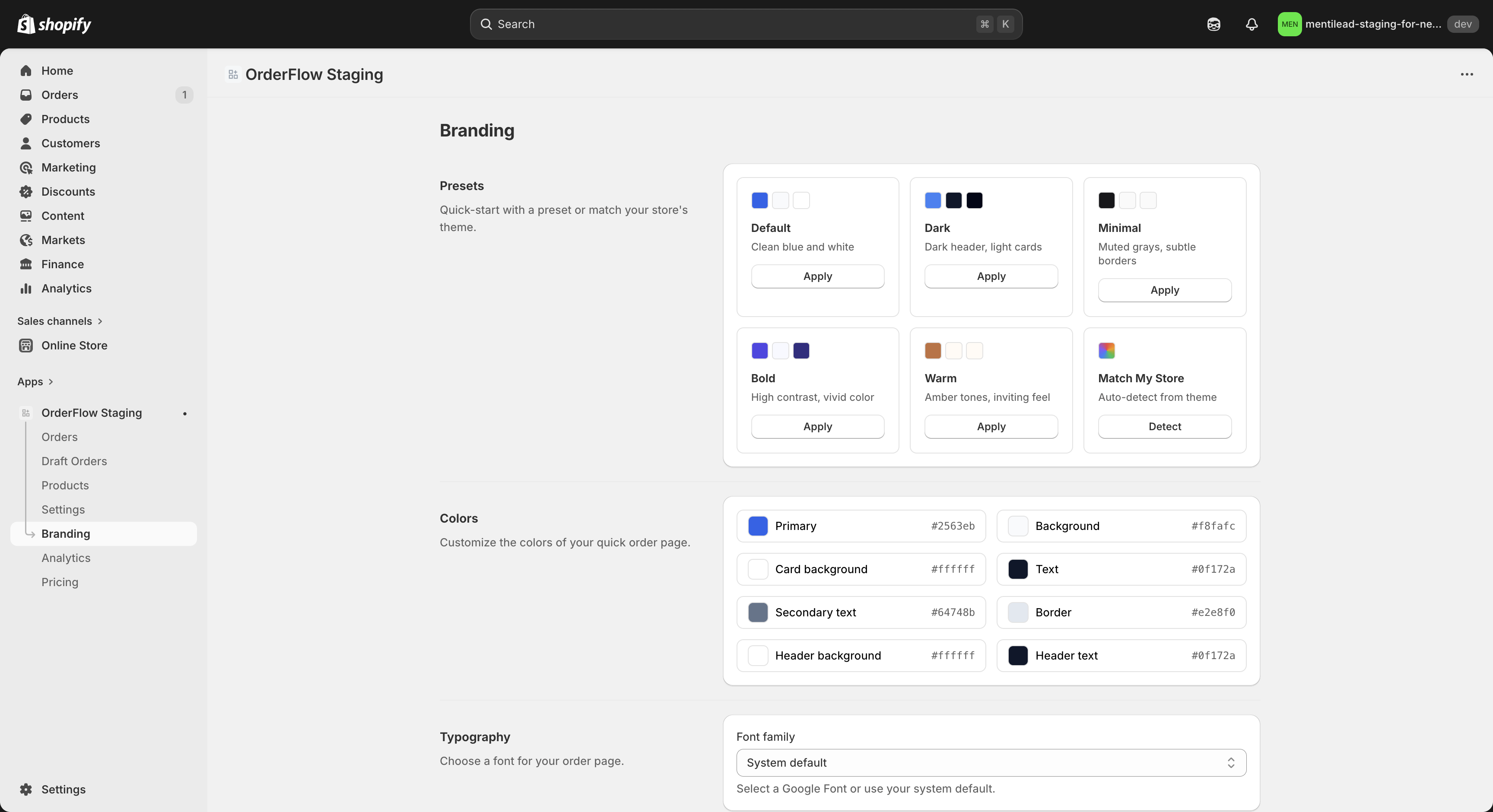Open Analytics from the sidebar
The height and width of the screenshot is (812, 1493).
click(x=66, y=288)
